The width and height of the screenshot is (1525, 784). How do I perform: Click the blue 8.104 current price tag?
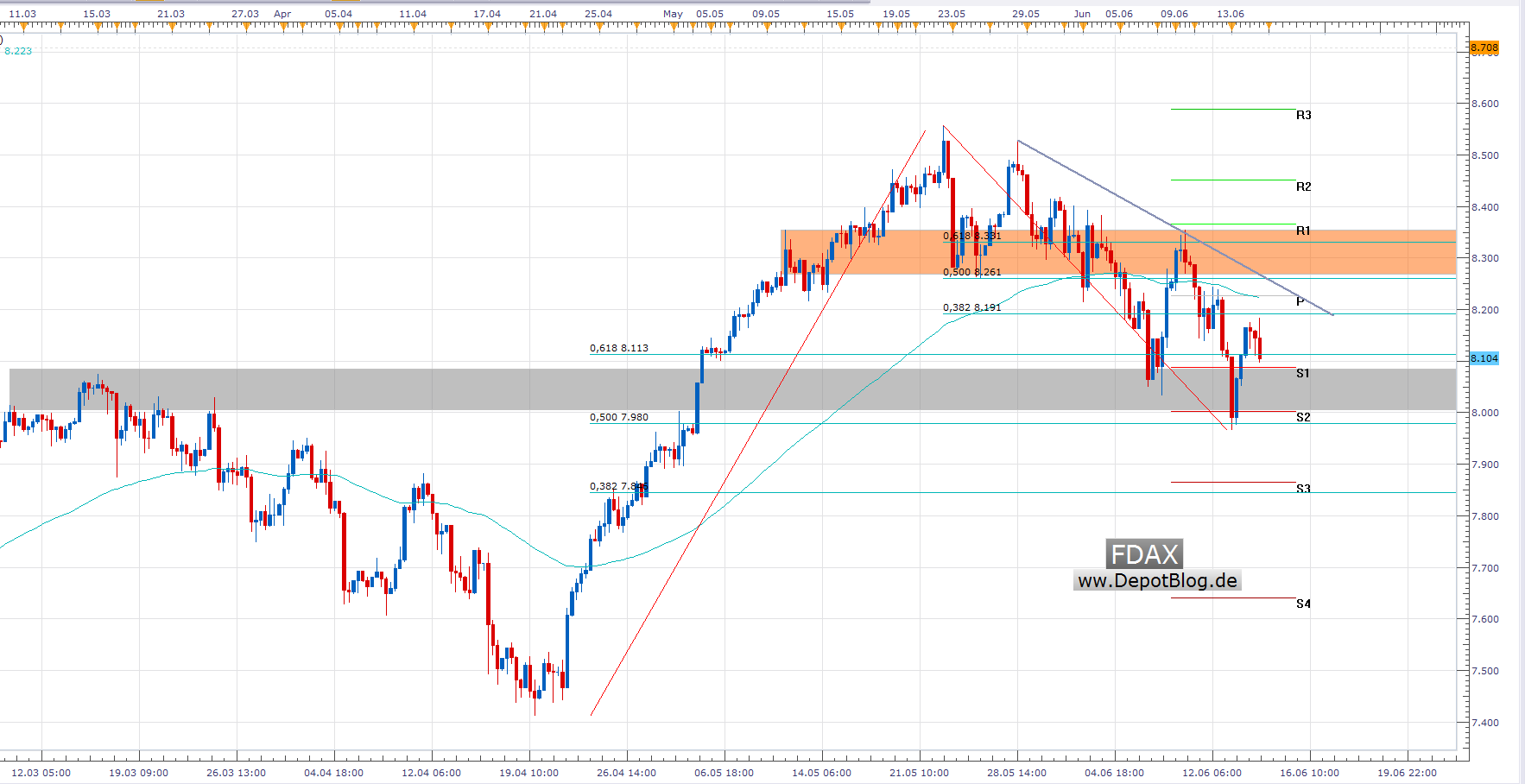[1484, 358]
